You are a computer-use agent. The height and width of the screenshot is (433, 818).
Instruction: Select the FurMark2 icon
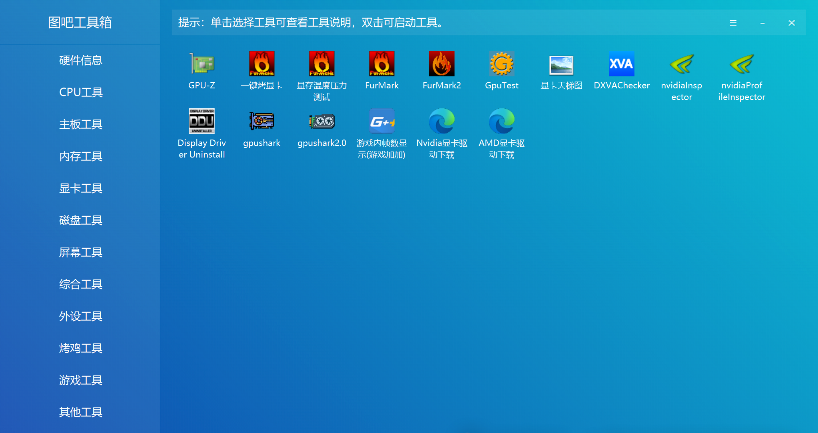pyautogui.click(x=441, y=65)
